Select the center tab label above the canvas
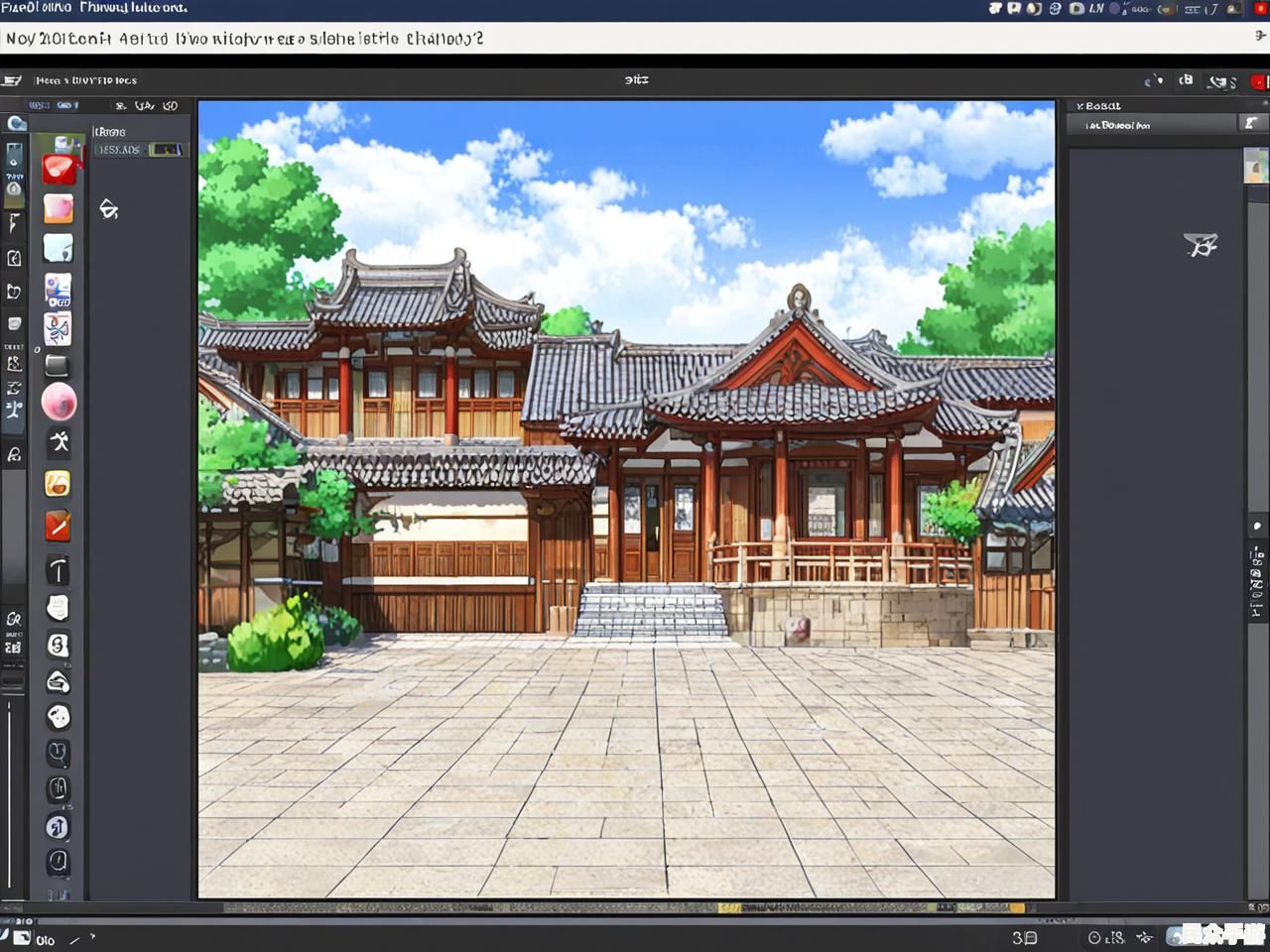Viewport: 1270px width, 952px height. (636, 79)
